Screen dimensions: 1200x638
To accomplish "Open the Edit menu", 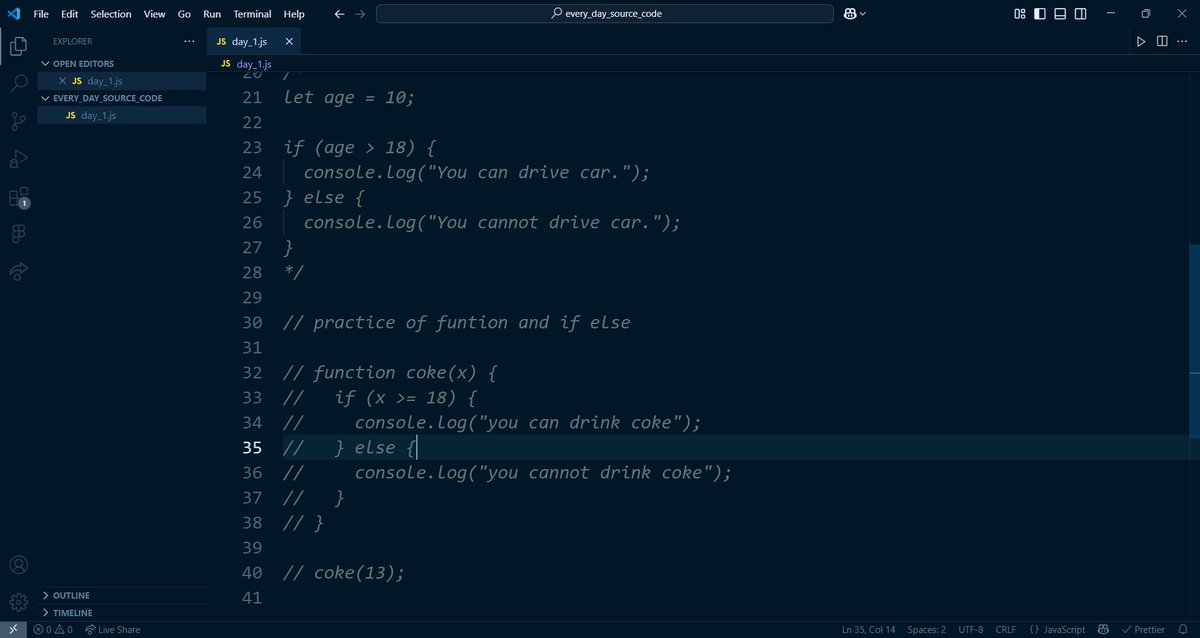I will [x=69, y=14].
